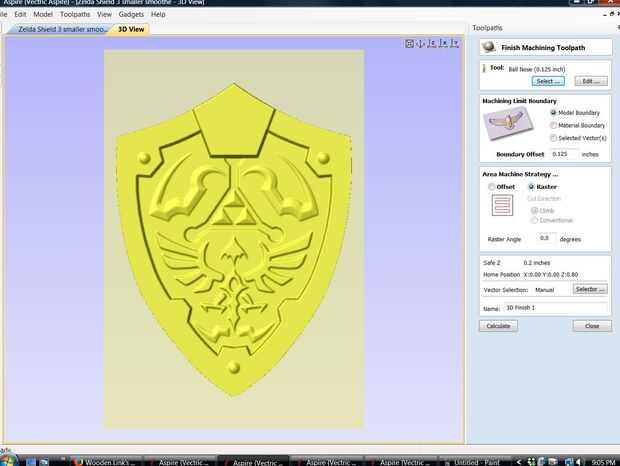This screenshot has width=620, height=466.
Task: Click the tool Select... button
Action: click(548, 81)
